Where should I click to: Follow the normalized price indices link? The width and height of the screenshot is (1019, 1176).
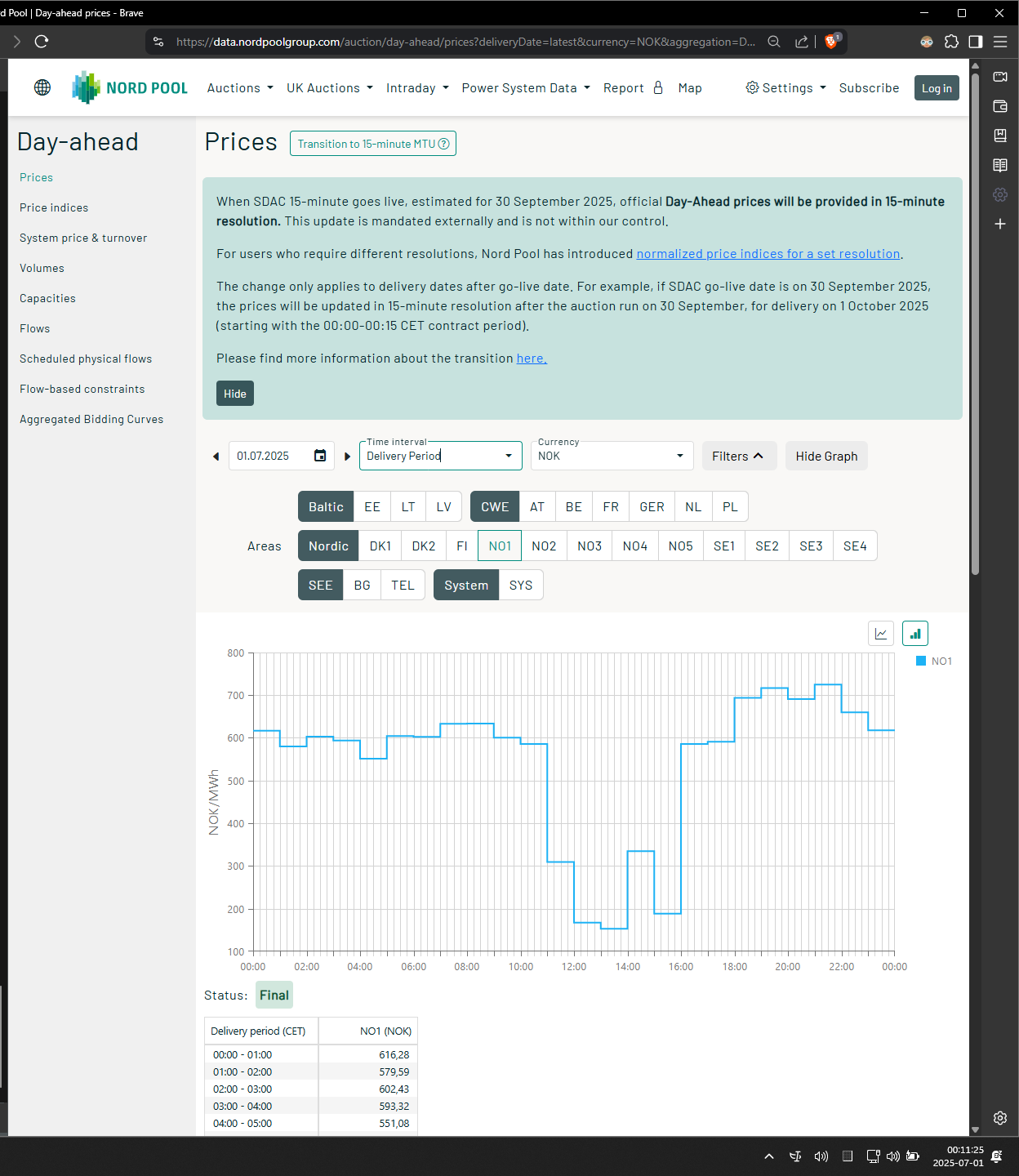tap(768, 254)
